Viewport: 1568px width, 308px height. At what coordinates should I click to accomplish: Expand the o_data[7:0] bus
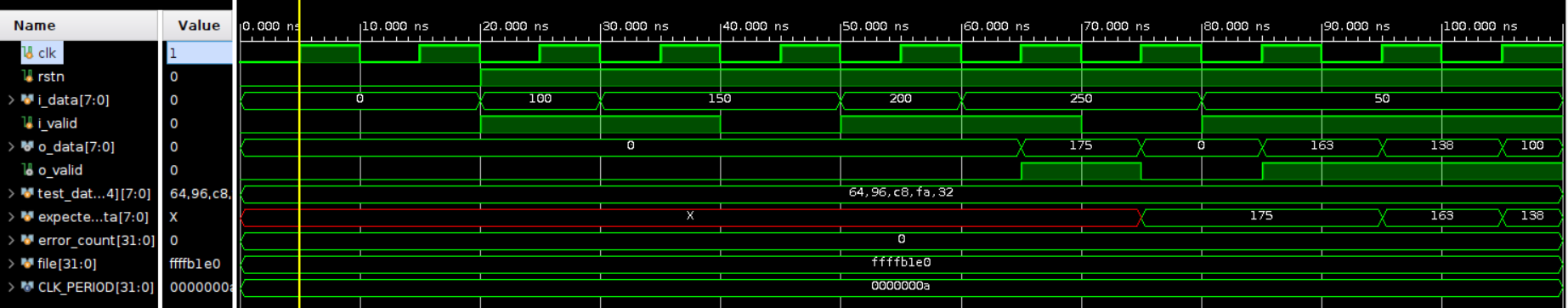11,146
